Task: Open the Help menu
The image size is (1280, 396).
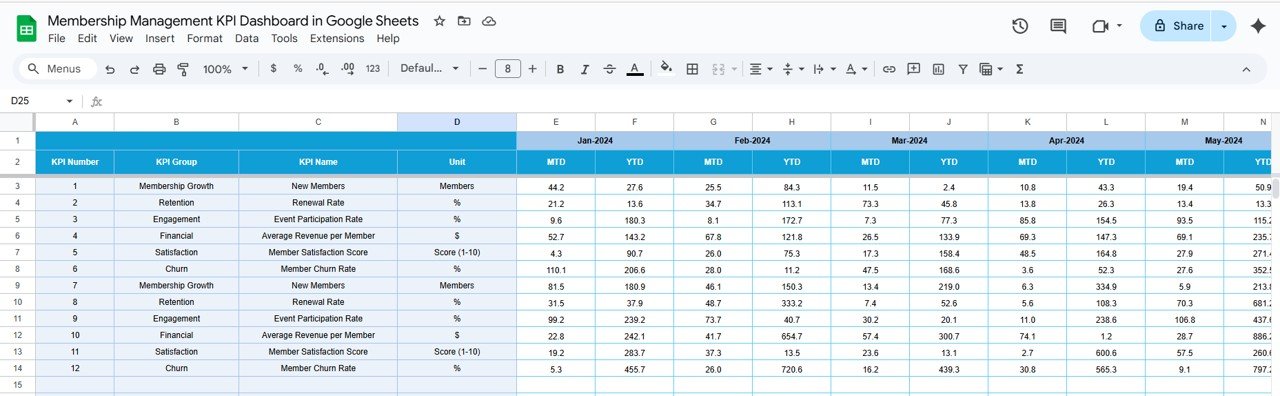Action: (388, 38)
